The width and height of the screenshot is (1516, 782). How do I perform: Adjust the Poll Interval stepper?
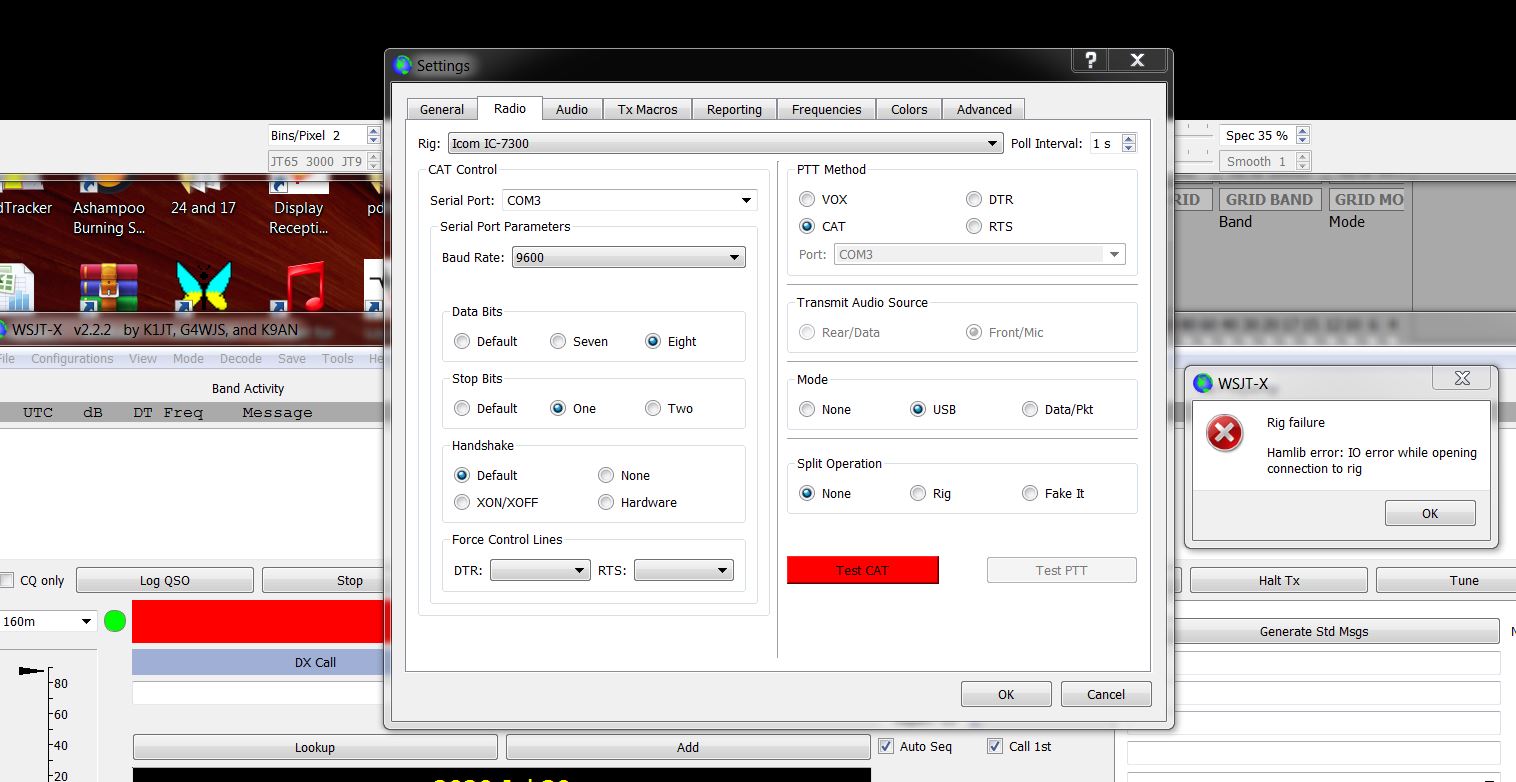point(1129,143)
